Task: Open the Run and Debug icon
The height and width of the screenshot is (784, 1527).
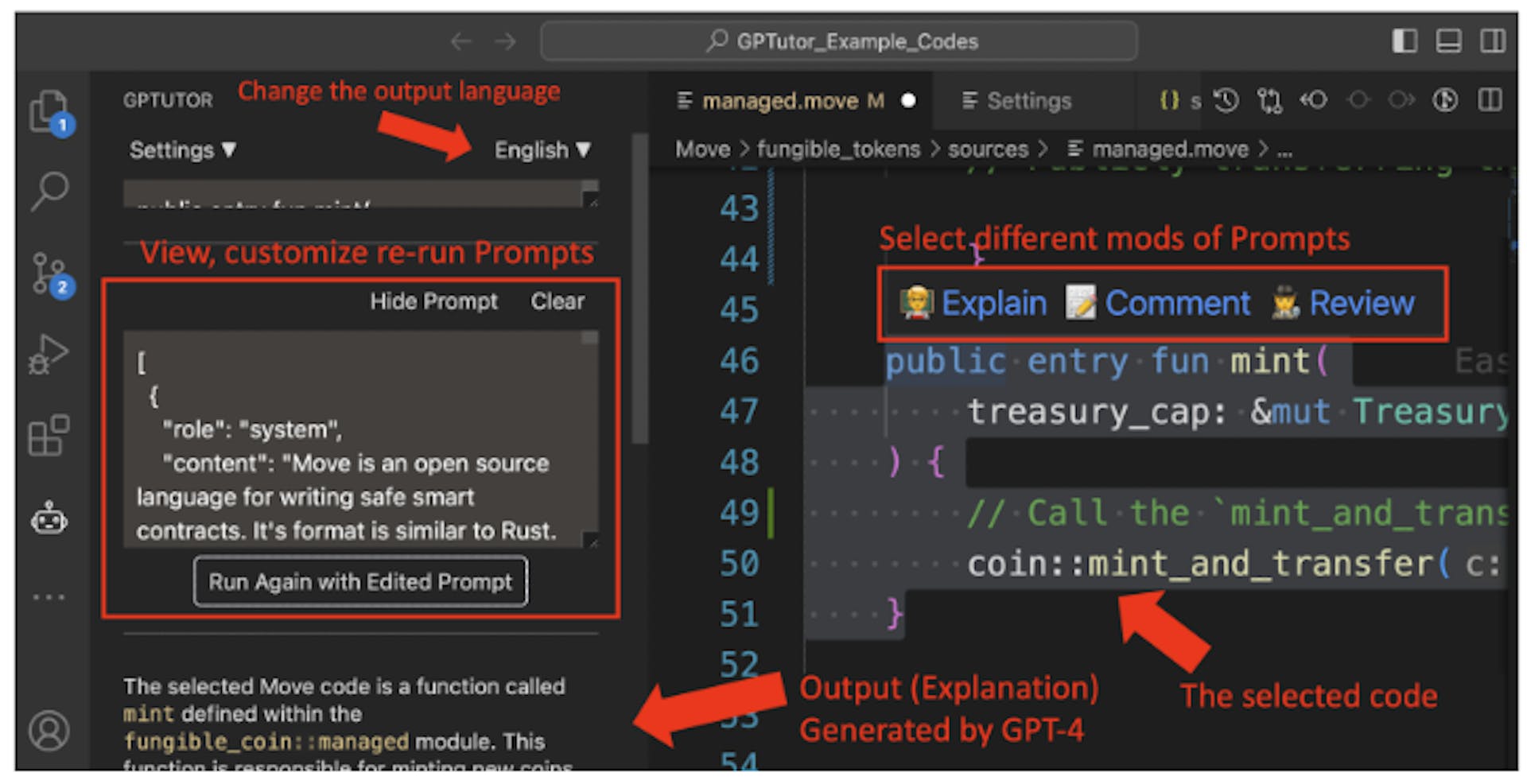Action: click(49, 355)
